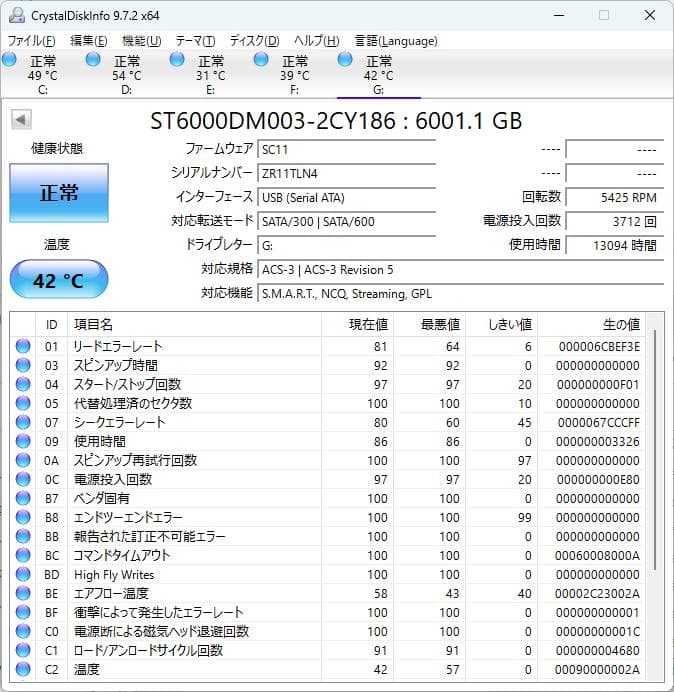Open the ヘルプ(H) menu
674x692 pixels.
pyautogui.click(x=317, y=41)
